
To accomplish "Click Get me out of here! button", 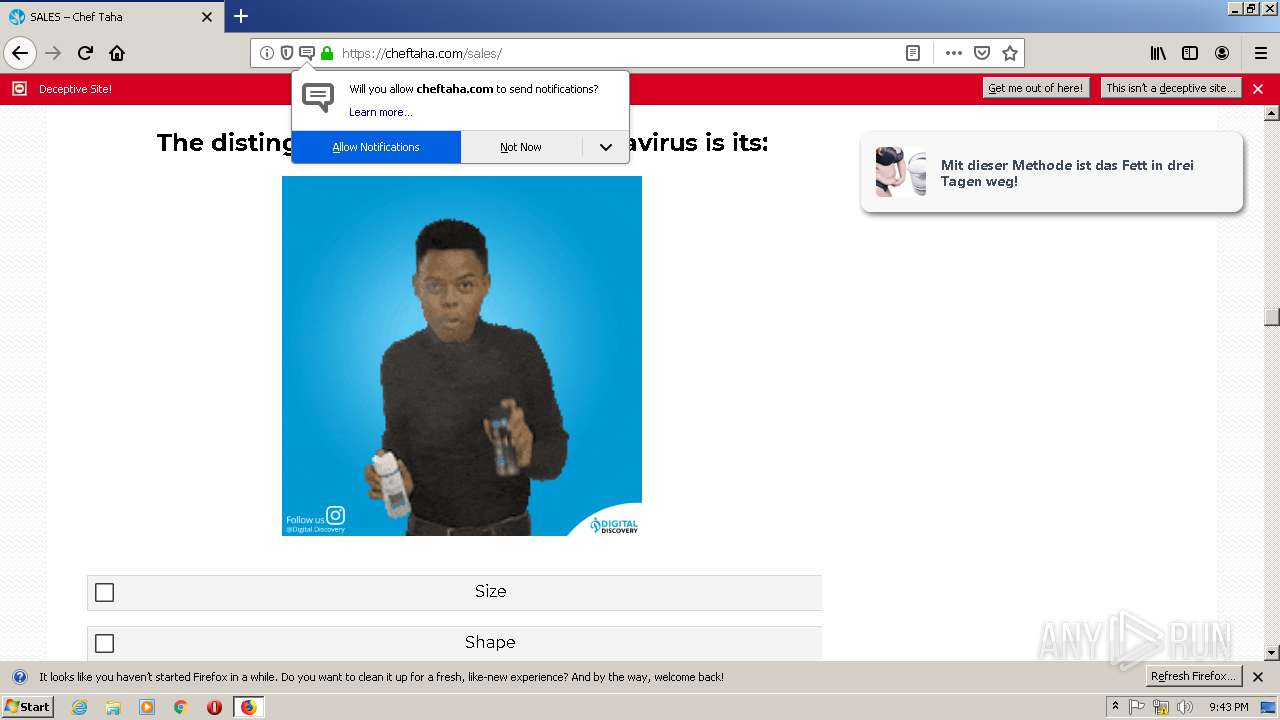I will (1035, 88).
